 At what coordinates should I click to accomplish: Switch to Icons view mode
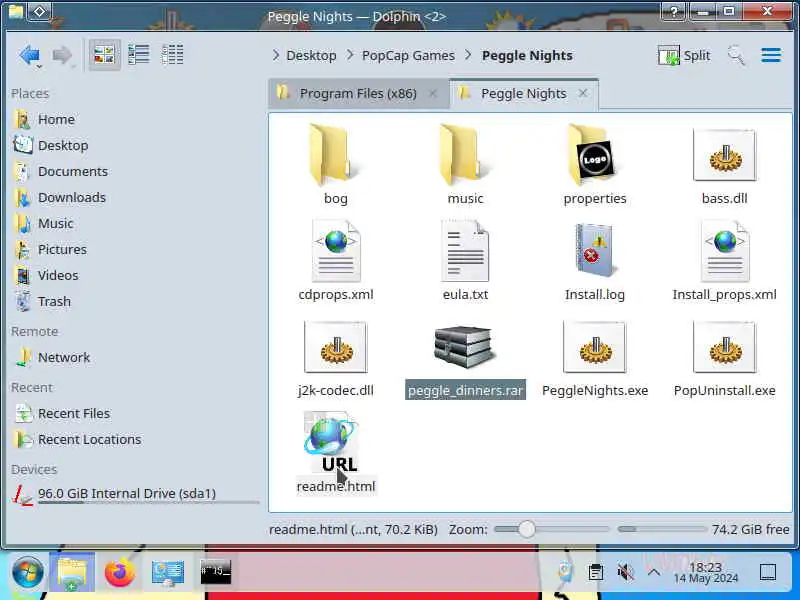[x=105, y=55]
